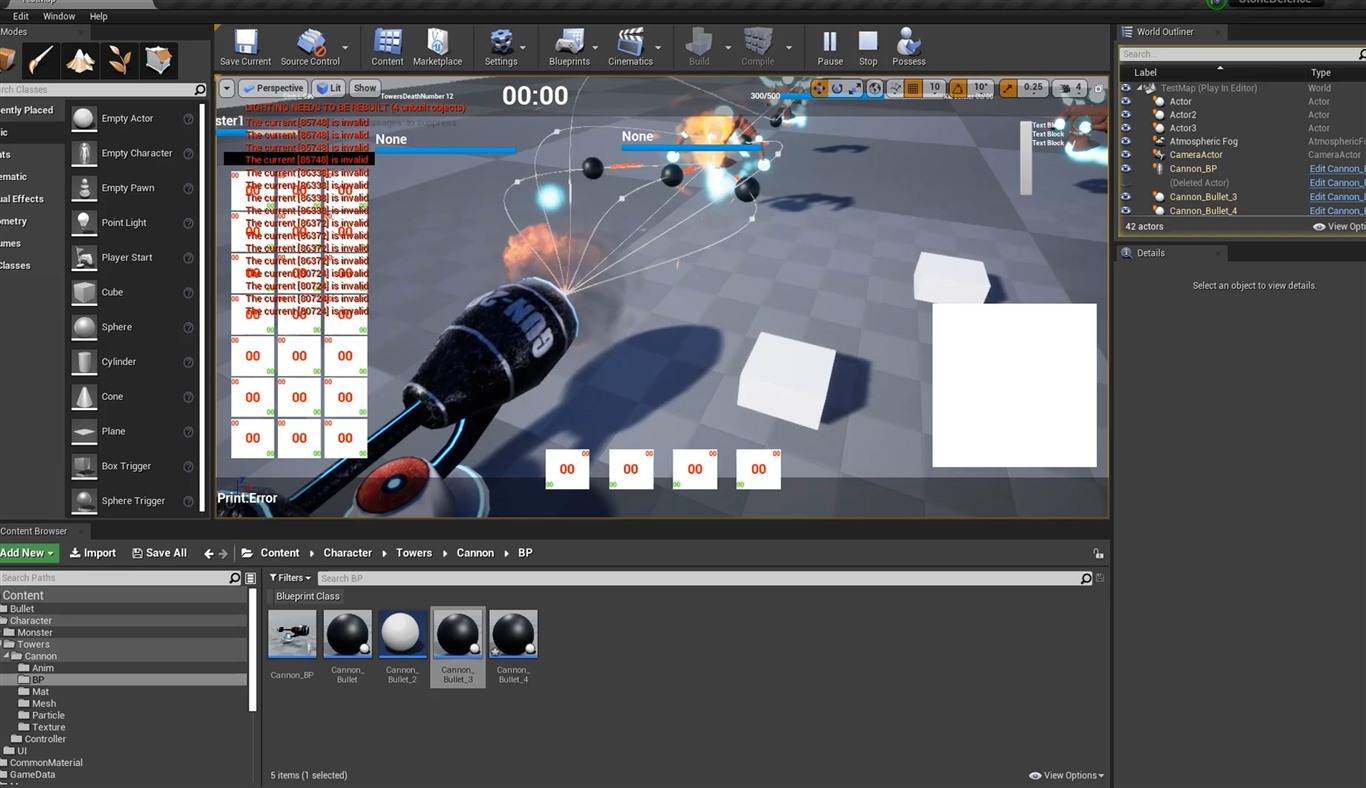Click the Compile toolbar icon
The height and width of the screenshot is (788, 1366).
tap(758, 46)
